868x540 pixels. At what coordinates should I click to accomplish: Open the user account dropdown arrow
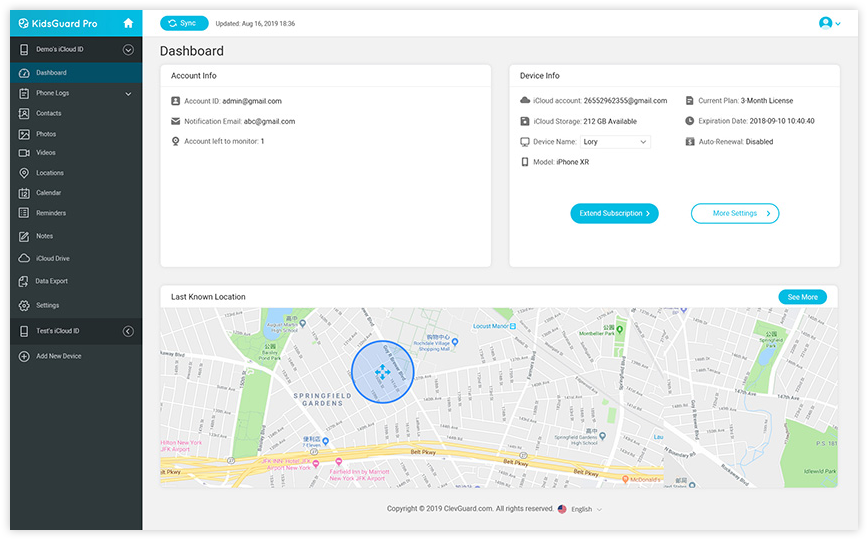pyautogui.click(x=838, y=24)
